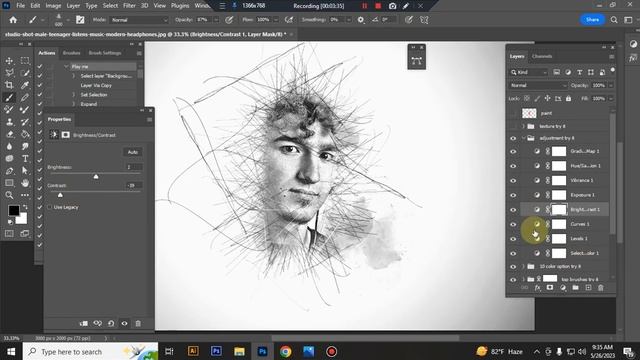Delete adjustment via Properties trash icon
640x360 pixels.
[138, 323]
